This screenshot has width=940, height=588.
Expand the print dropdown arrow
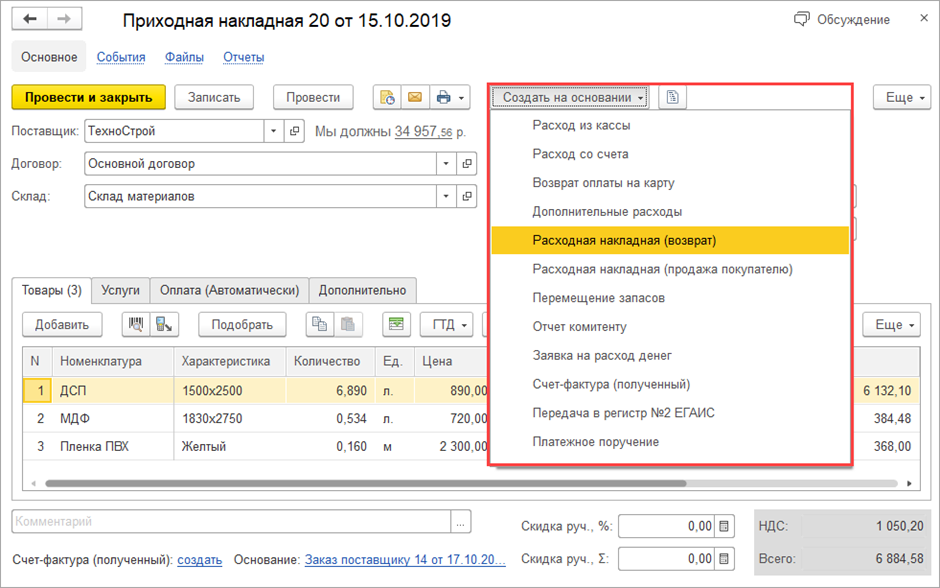[x=462, y=98]
